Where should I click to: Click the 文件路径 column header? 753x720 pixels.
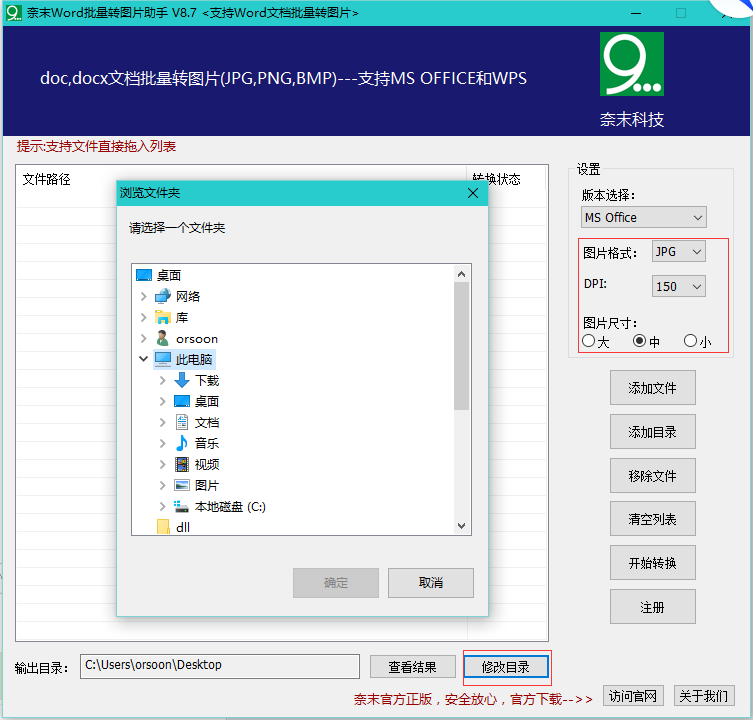(241, 179)
